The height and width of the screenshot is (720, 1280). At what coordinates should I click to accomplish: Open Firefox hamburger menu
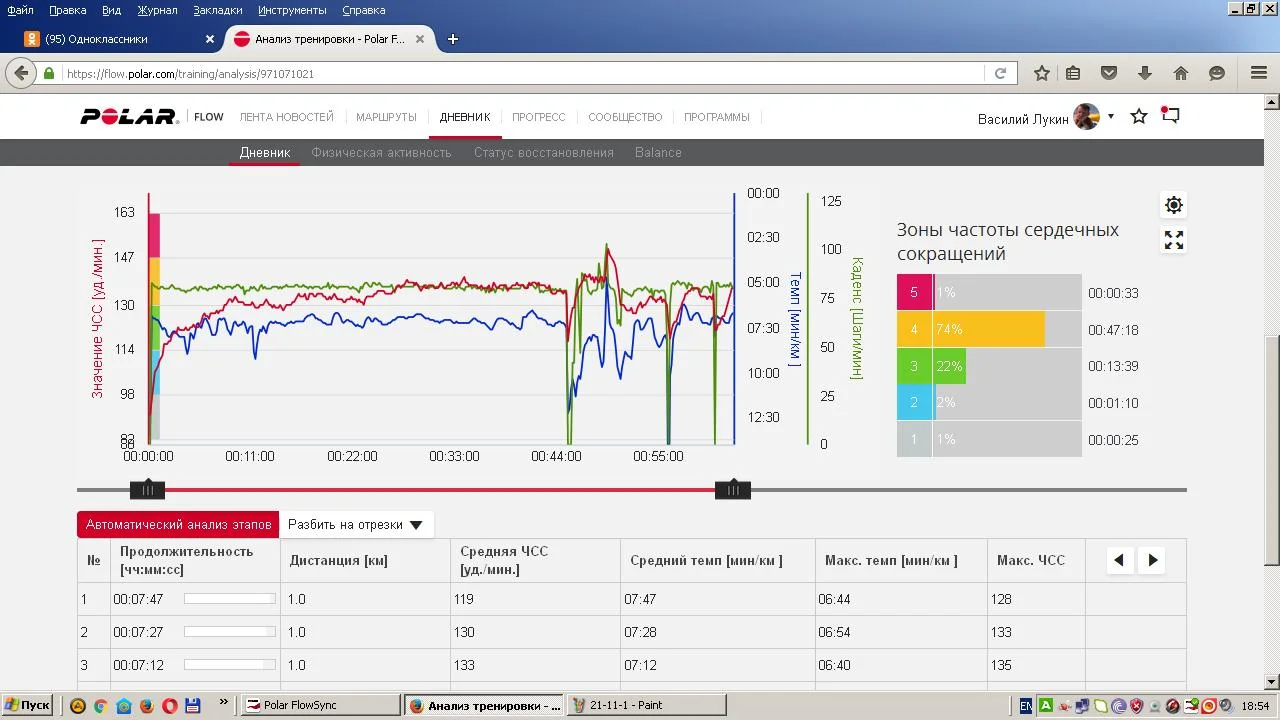tap(1259, 73)
